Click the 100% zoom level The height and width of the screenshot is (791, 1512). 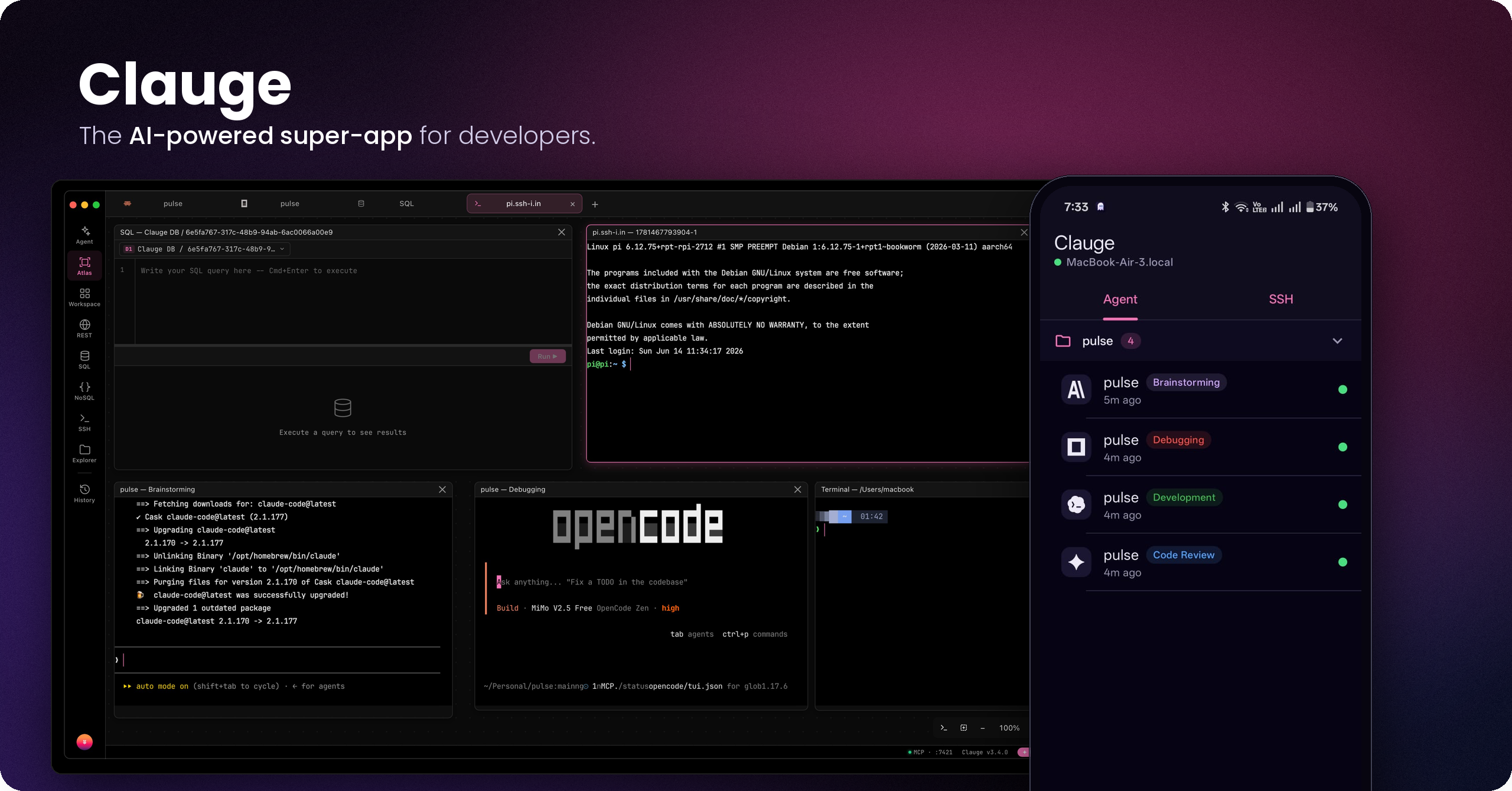point(1009,728)
